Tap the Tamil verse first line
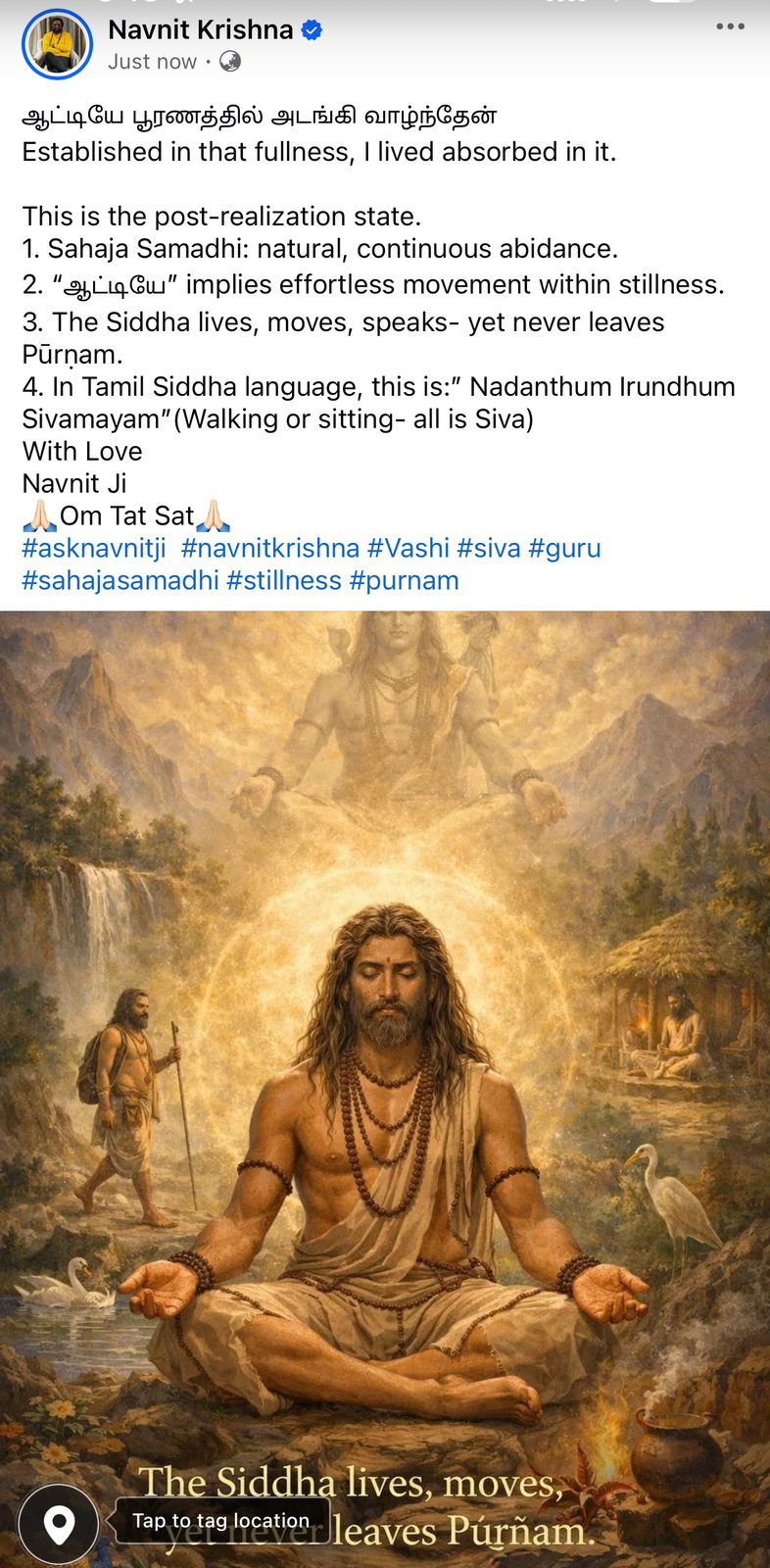Screen dimensions: 770x1568 [x=260, y=118]
